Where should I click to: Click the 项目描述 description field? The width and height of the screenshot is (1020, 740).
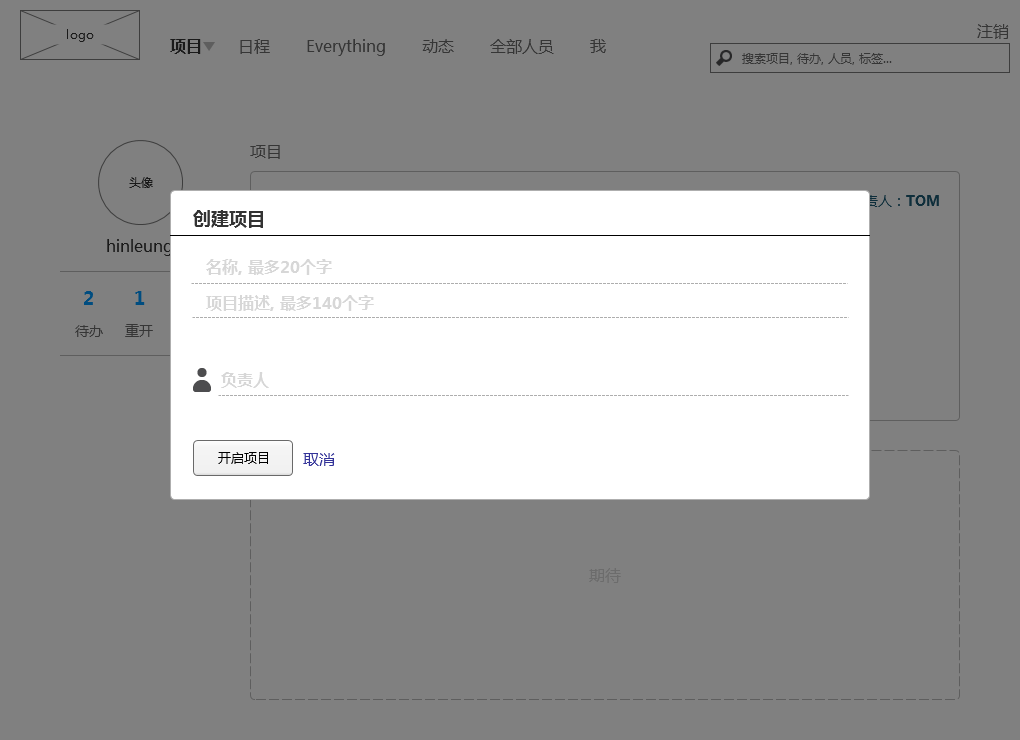click(x=520, y=303)
